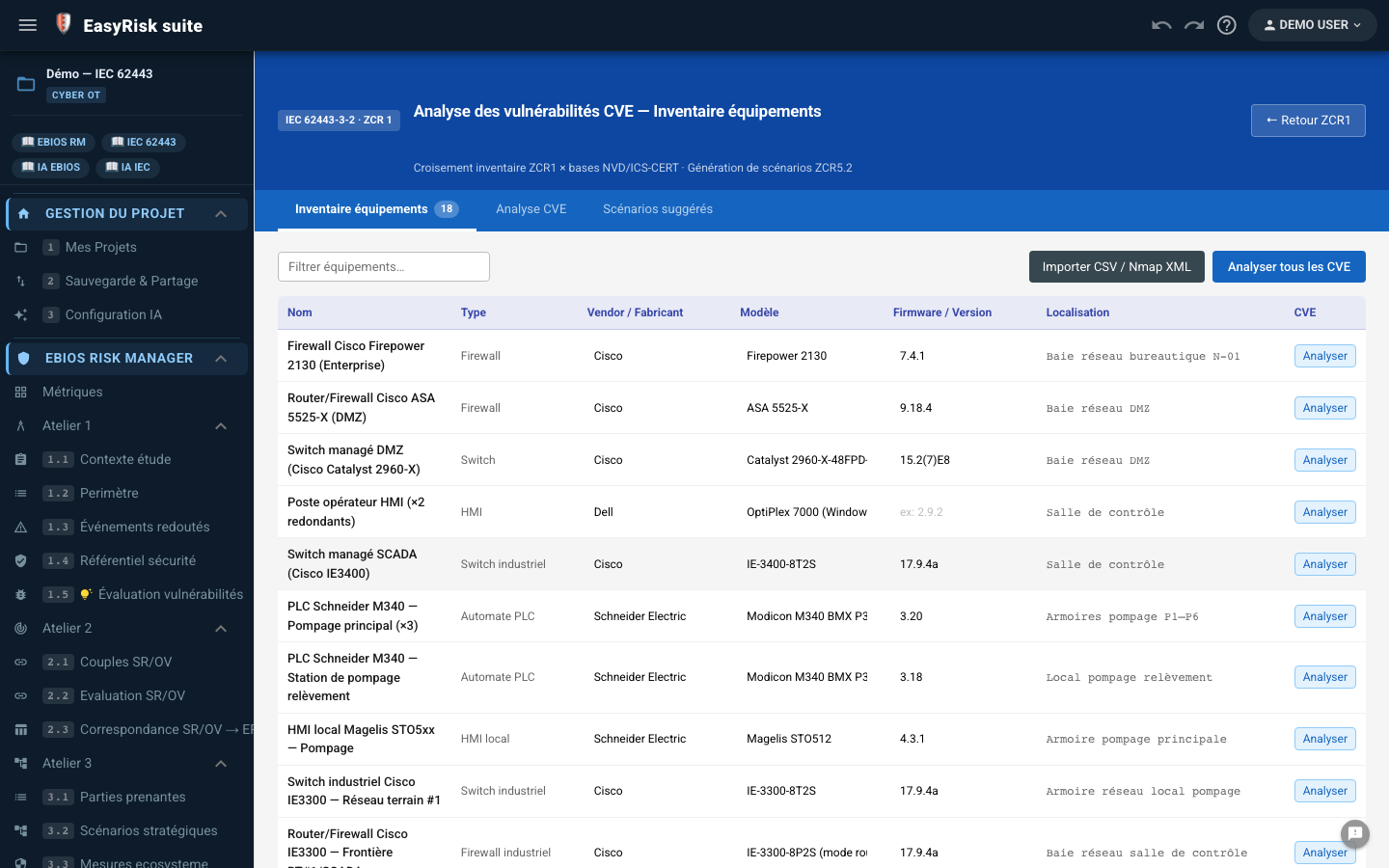Click the tree icon beside Scénarios stratégiques
The height and width of the screenshot is (868, 1389).
[20, 831]
